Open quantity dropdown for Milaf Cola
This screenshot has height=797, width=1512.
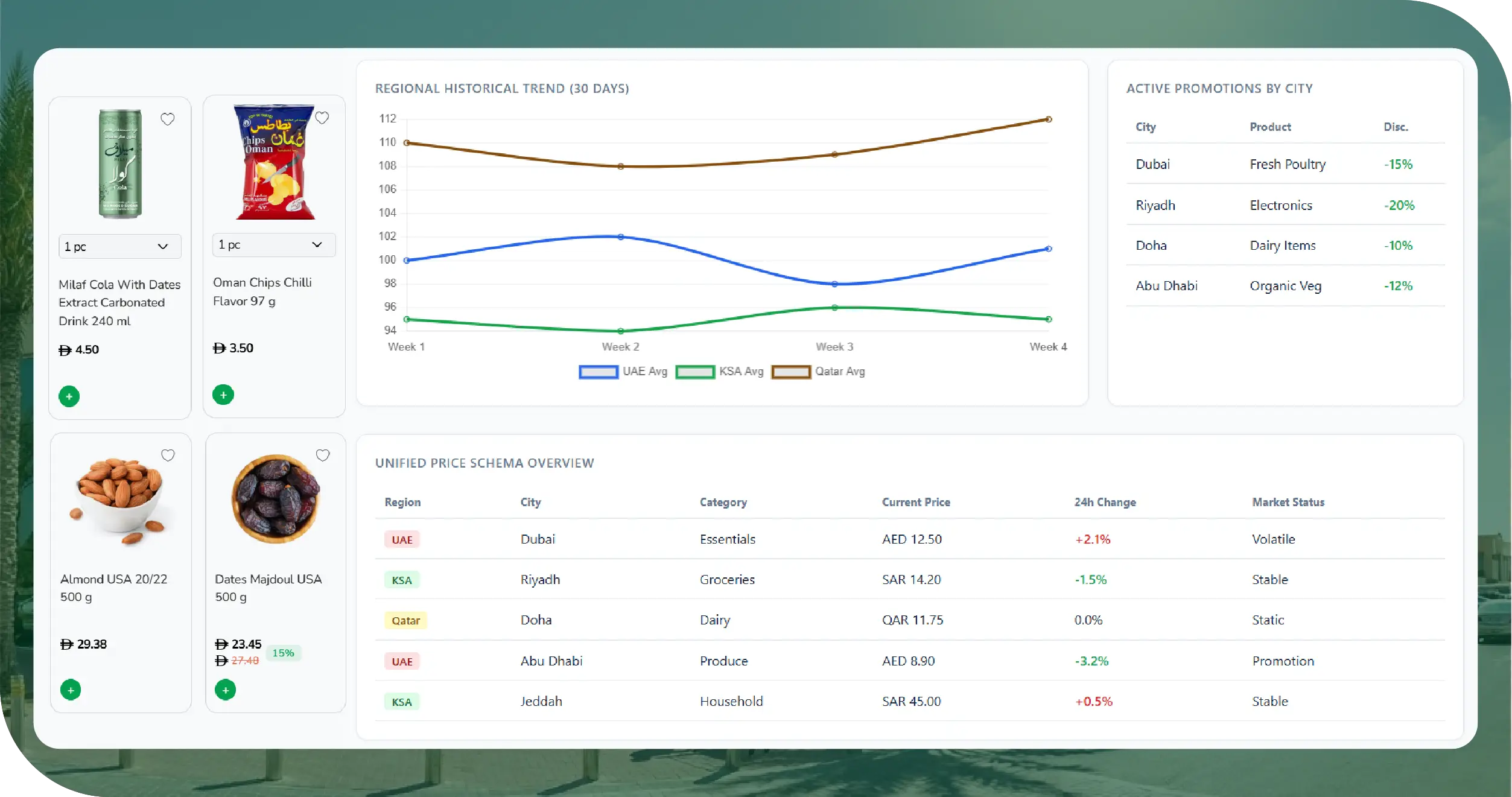tap(119, 246)
